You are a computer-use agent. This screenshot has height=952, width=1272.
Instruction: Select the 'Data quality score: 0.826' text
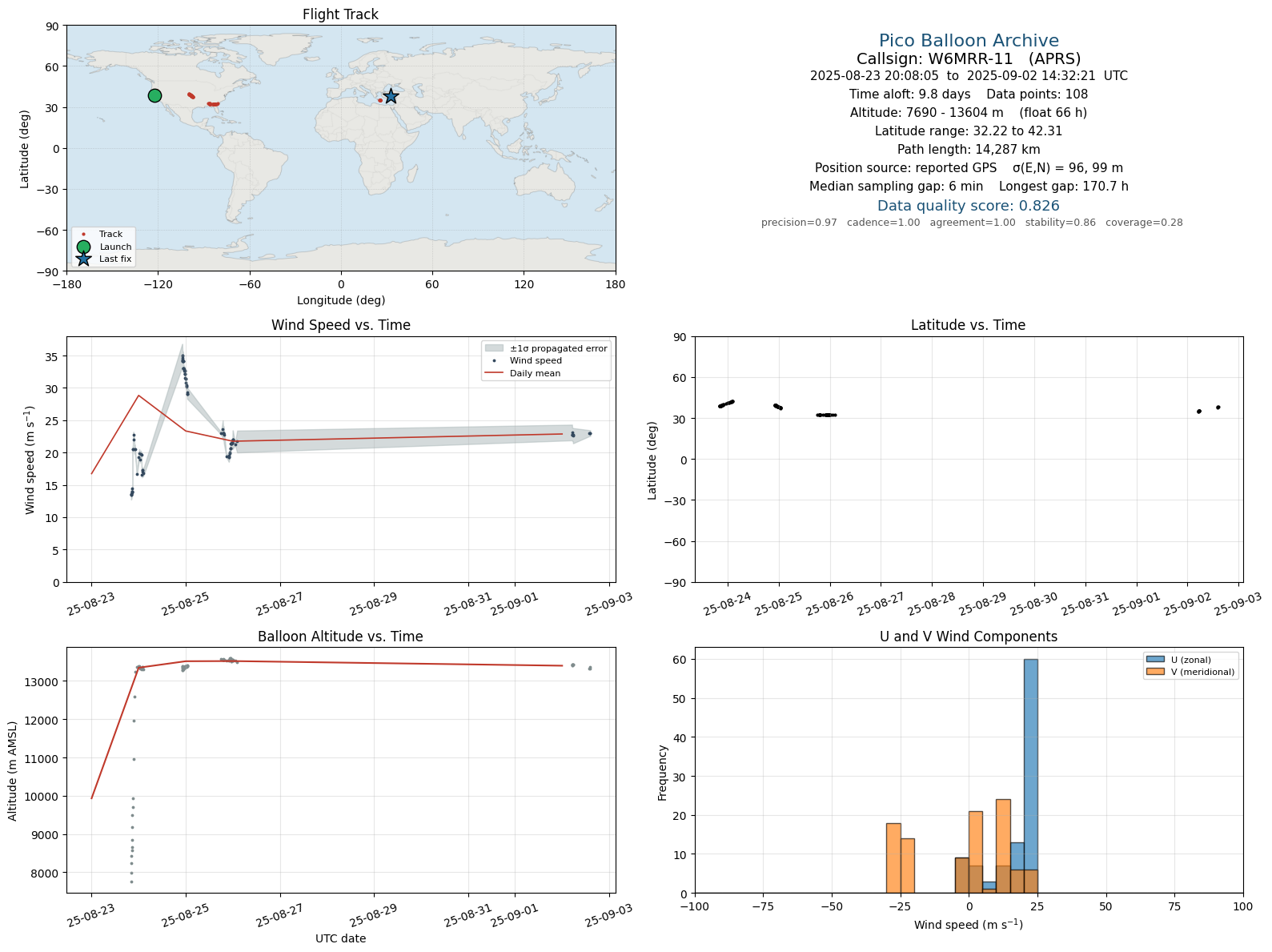[x=969, y=206]
